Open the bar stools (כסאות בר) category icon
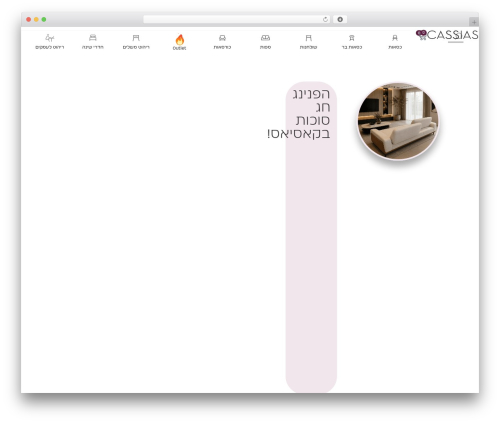The height and width of the screenshot is (423, 500). click(352, 38)
